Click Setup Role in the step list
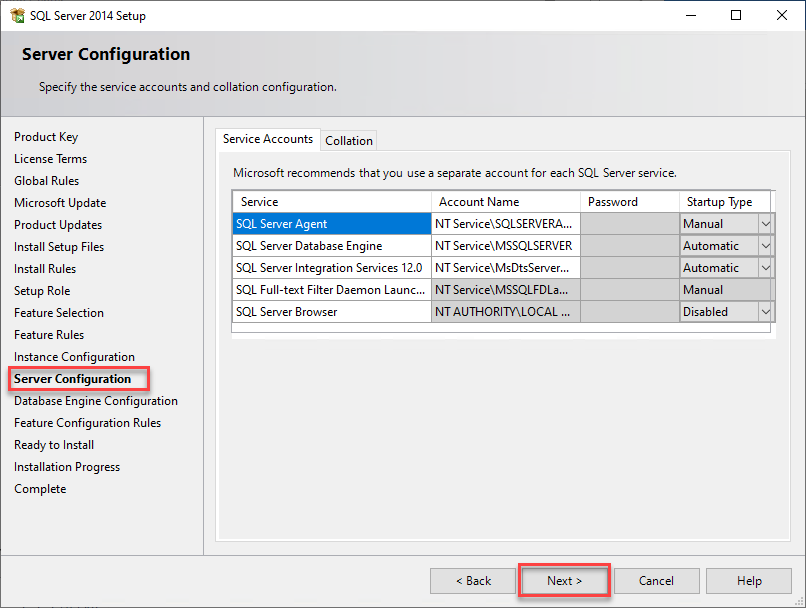This screenshot has width=806, height=608. click(x=42, y=291)
